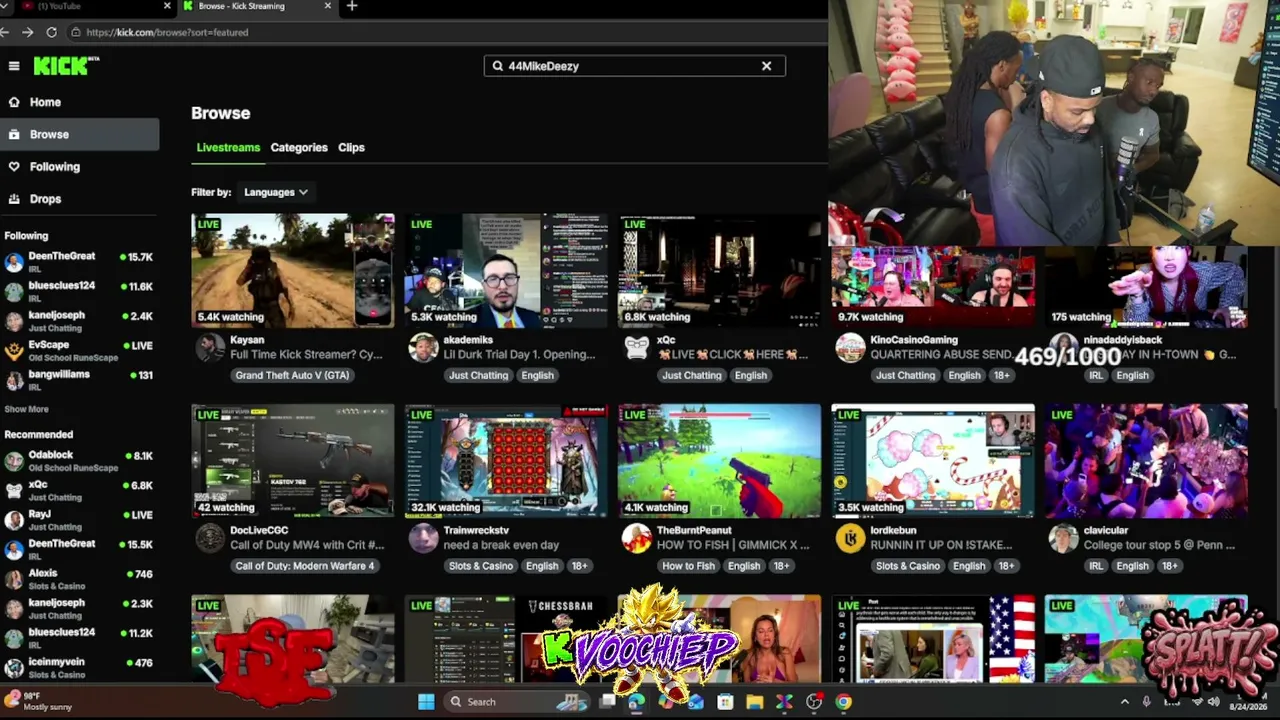Clear the 44MikeDeezy search text
1280x720 pixels.
point(767,66)
